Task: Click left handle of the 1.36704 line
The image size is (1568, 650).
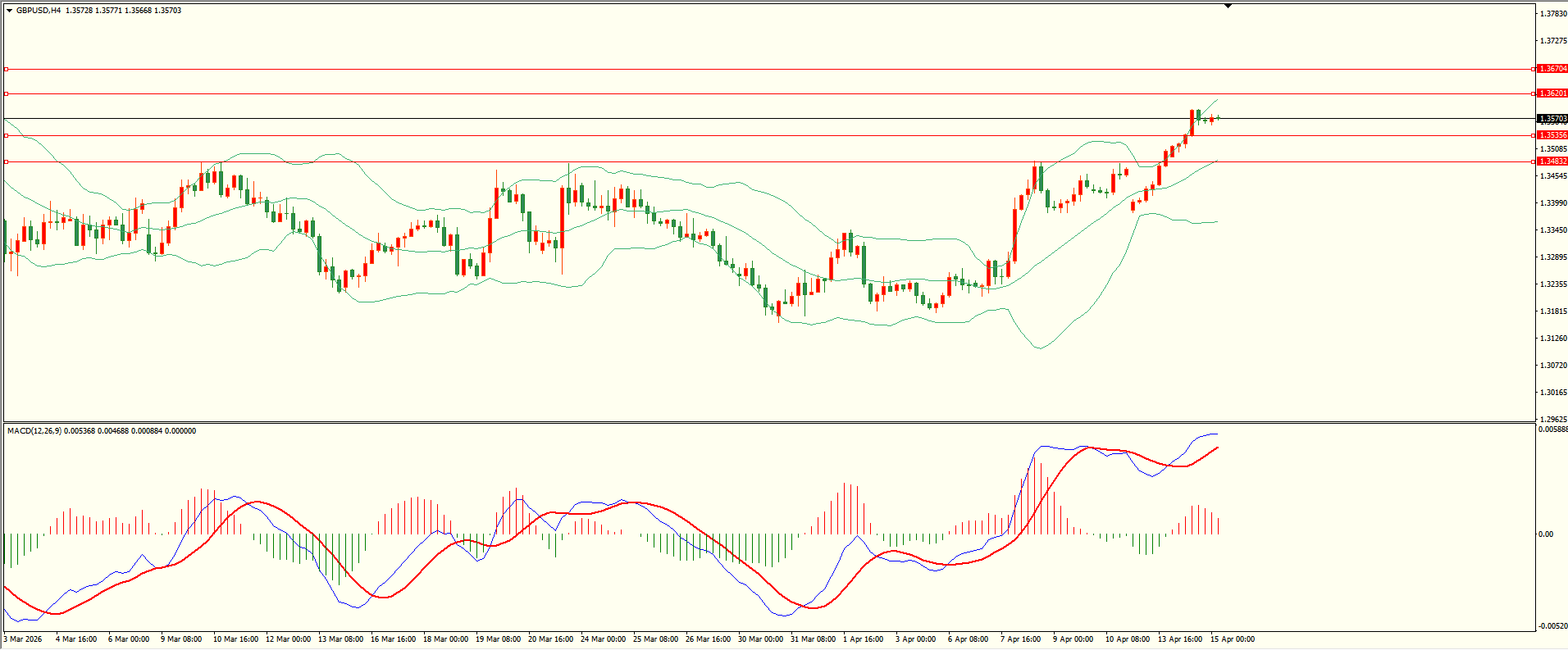Action: (6, 69)
